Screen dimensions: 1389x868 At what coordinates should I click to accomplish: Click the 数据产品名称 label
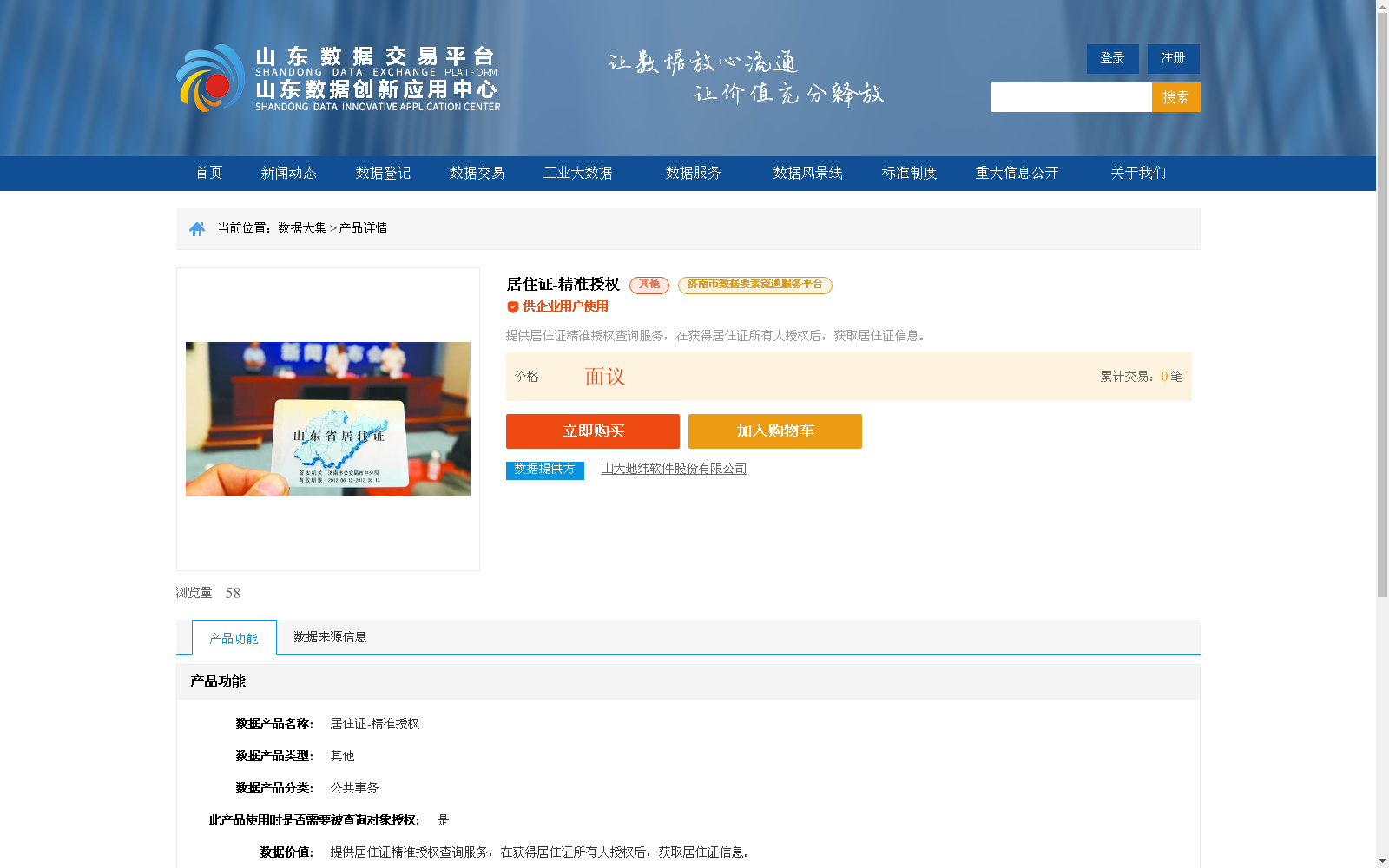pos(274,724)
